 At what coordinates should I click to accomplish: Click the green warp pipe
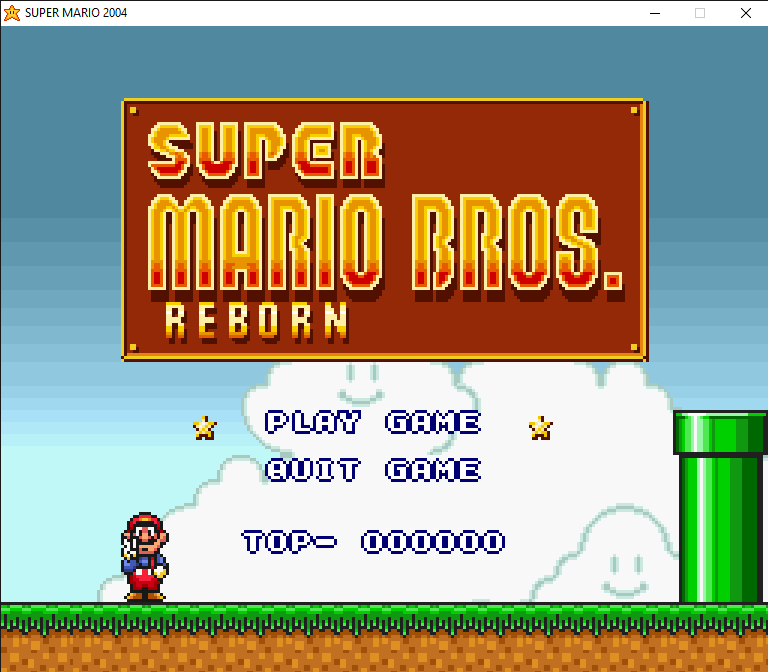tap(720, 506)
